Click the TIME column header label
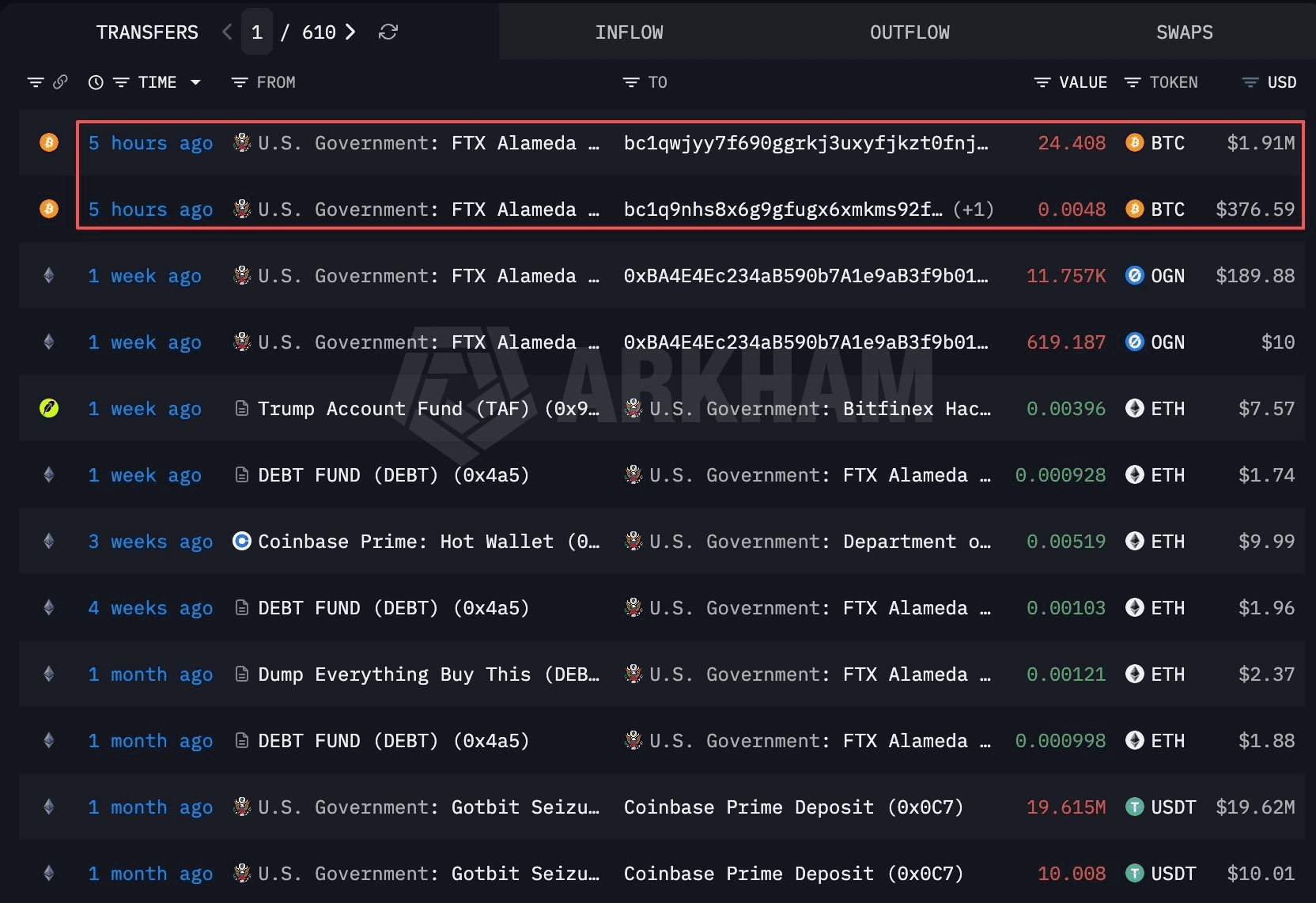Screen dimensions: 1316x903 [x=157, y=82]
